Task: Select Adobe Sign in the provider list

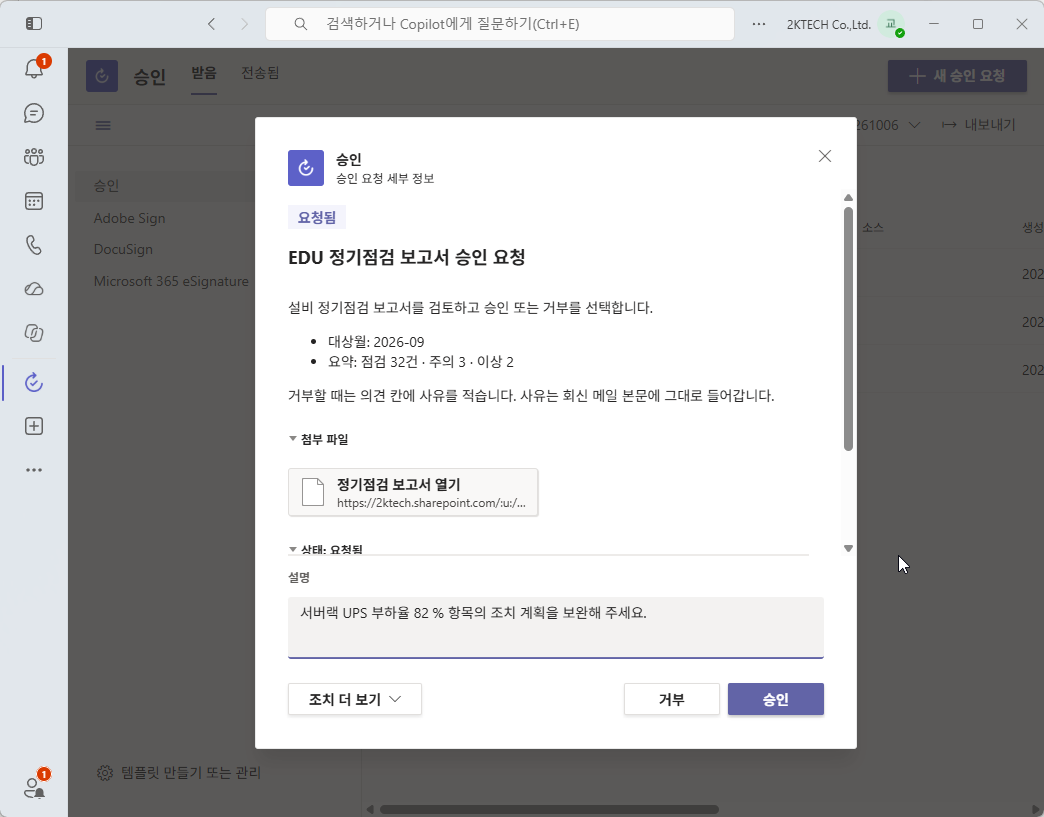Action: (x=129, y=218)
